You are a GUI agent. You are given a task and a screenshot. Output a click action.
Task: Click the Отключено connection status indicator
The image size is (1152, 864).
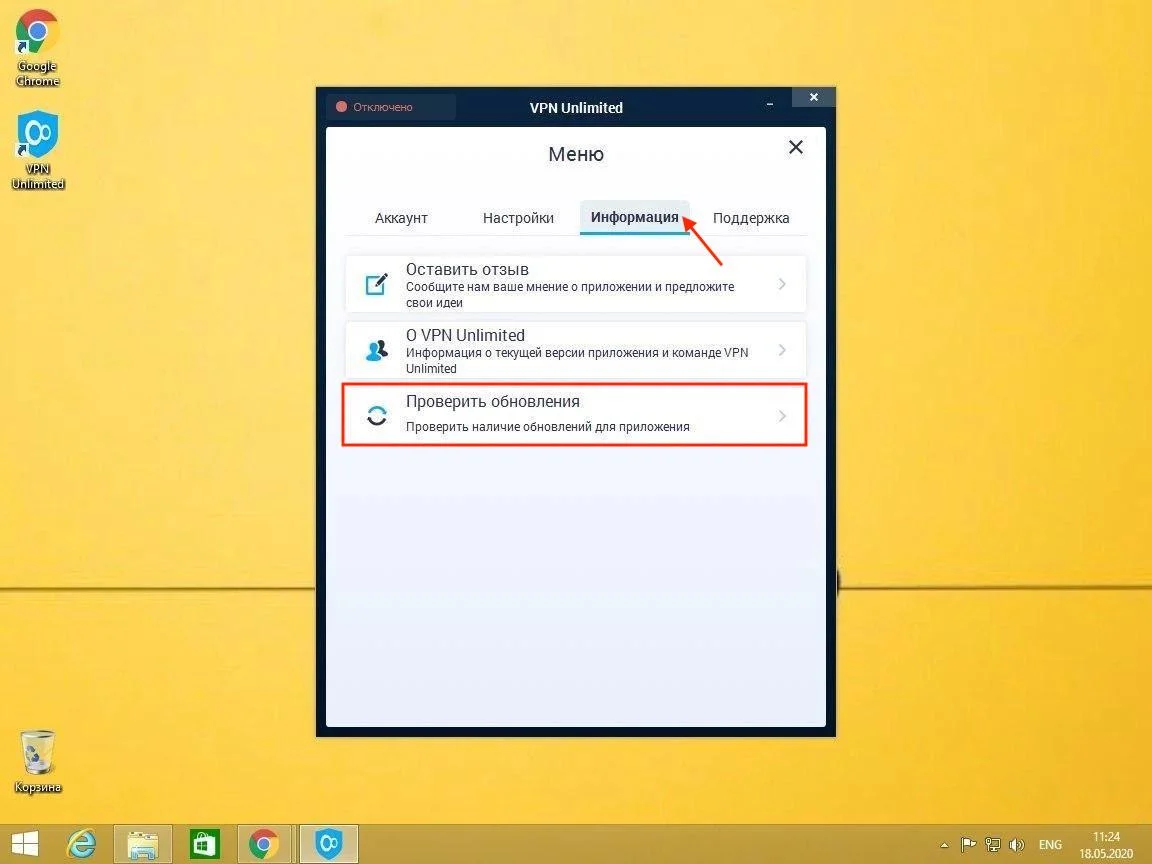(390, 107)
